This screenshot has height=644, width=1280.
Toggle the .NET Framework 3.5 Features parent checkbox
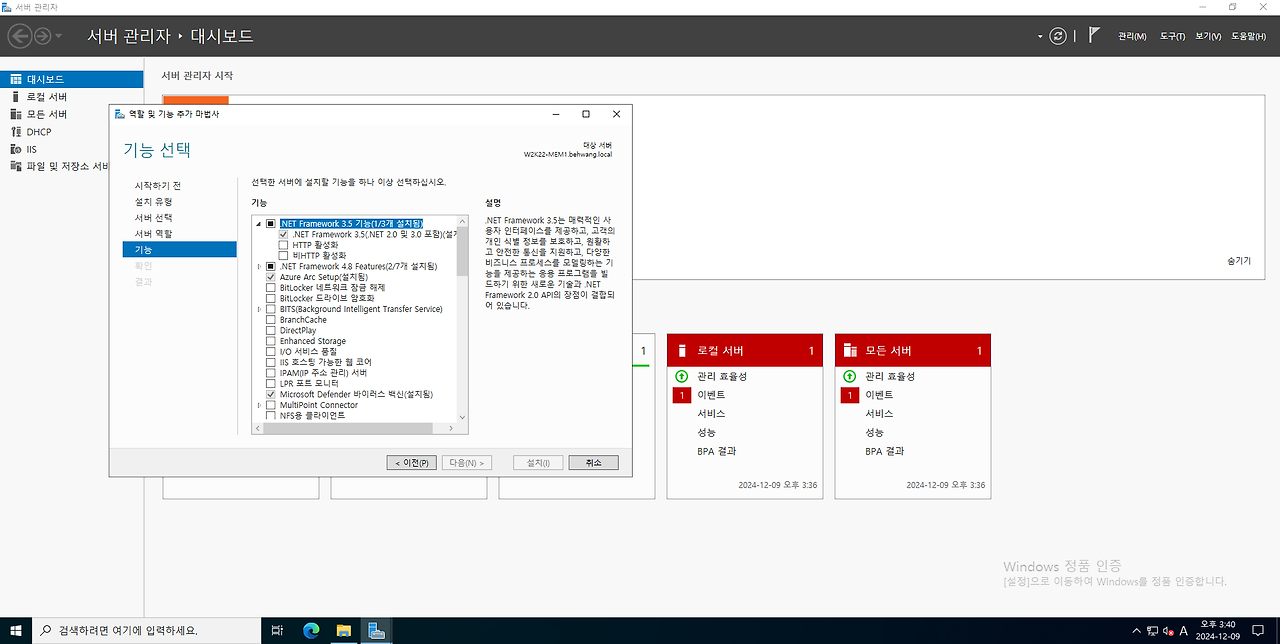270,223
